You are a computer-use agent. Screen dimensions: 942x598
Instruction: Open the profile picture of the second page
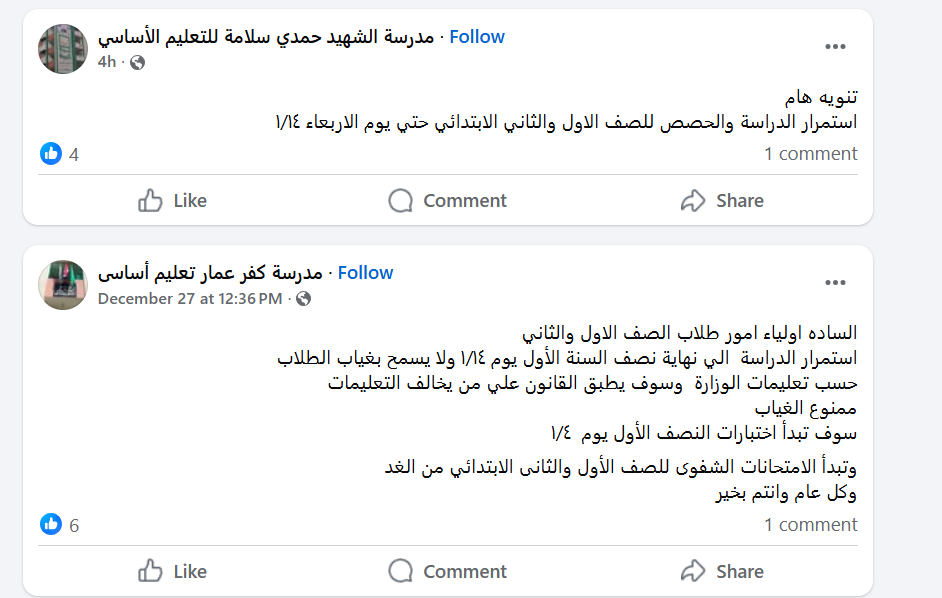coord(63,285)
